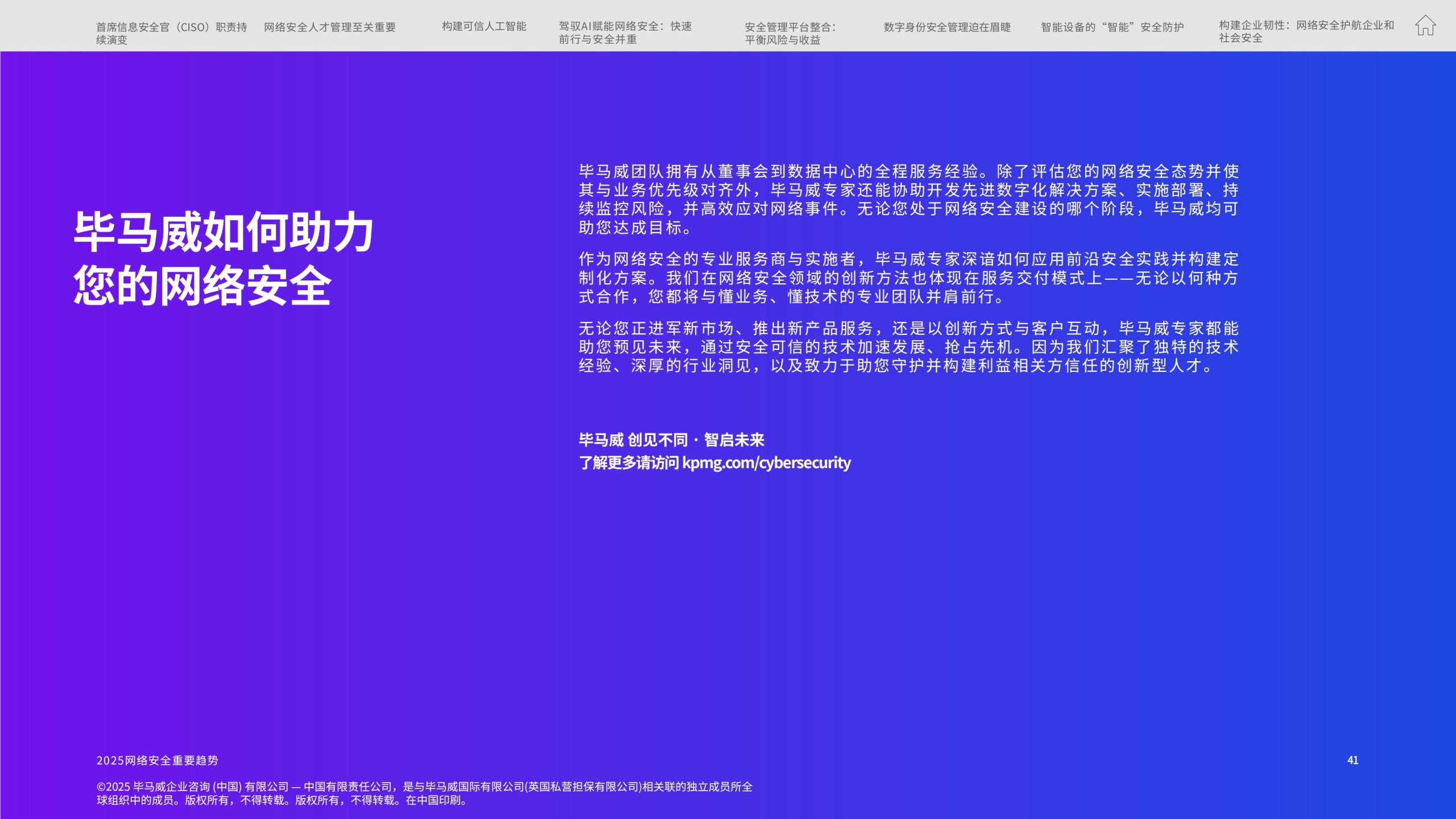Navigate to 数字身份安全管理迫在眉睫 section
1456x819 pixels.
click(x=947, y=27)
